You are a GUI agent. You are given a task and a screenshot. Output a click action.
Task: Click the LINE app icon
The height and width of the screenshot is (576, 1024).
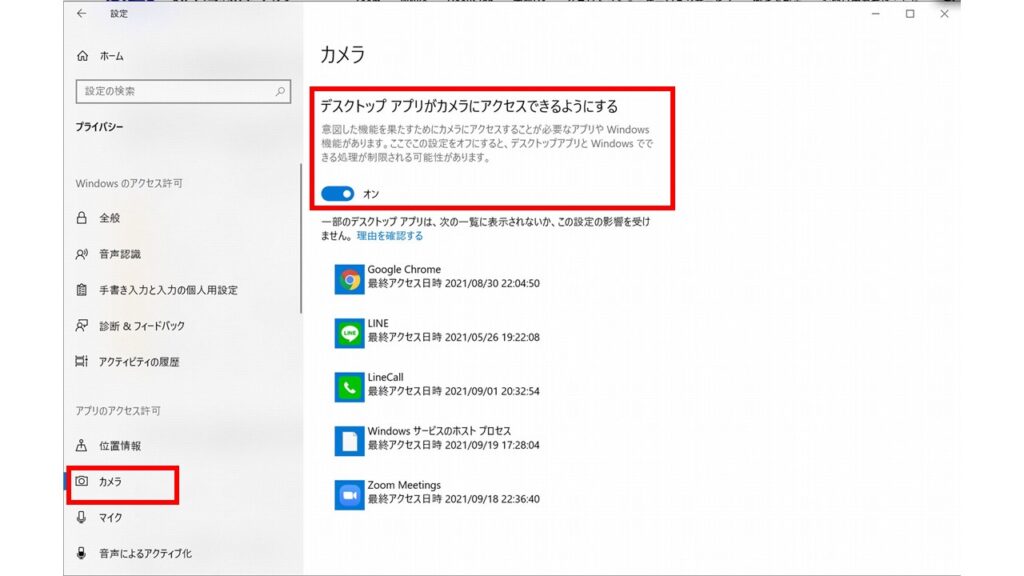tap(350, 333)
